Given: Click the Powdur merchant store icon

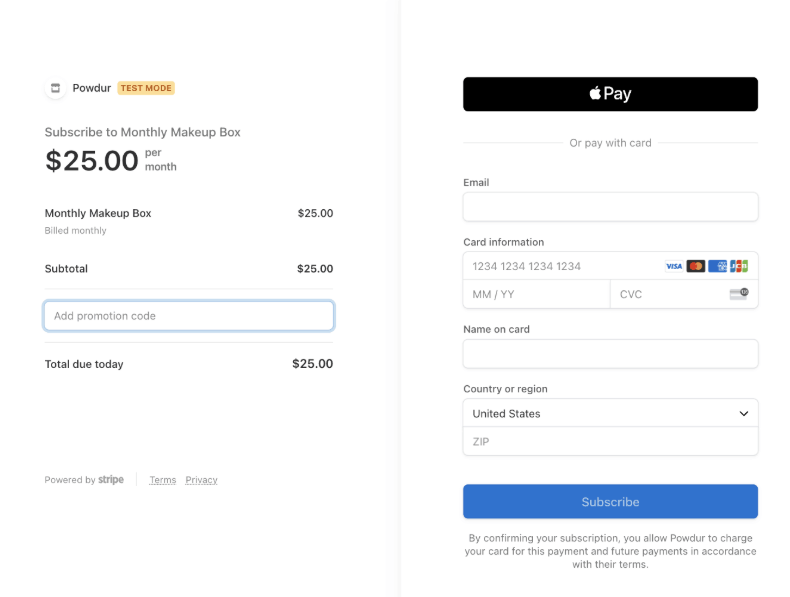Looking at the screenshot, I should [x=56, y=88].
